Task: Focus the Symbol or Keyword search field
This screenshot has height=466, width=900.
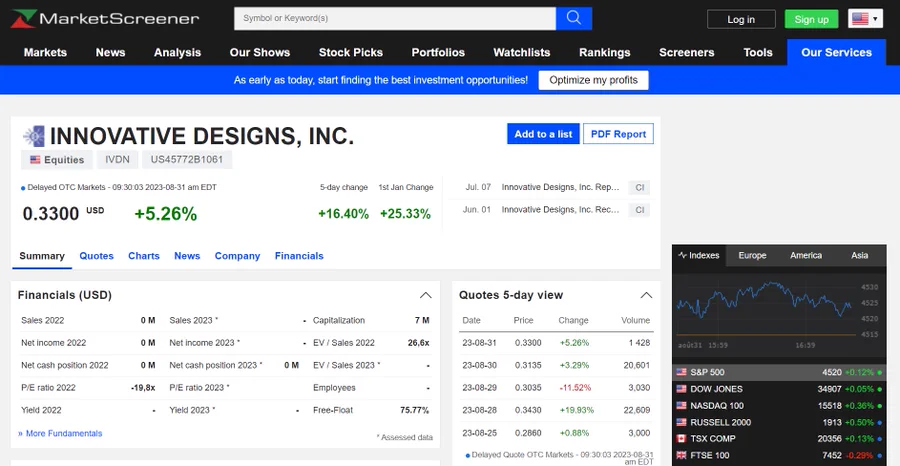Action: pyautogui.click(x=395, y=18)
